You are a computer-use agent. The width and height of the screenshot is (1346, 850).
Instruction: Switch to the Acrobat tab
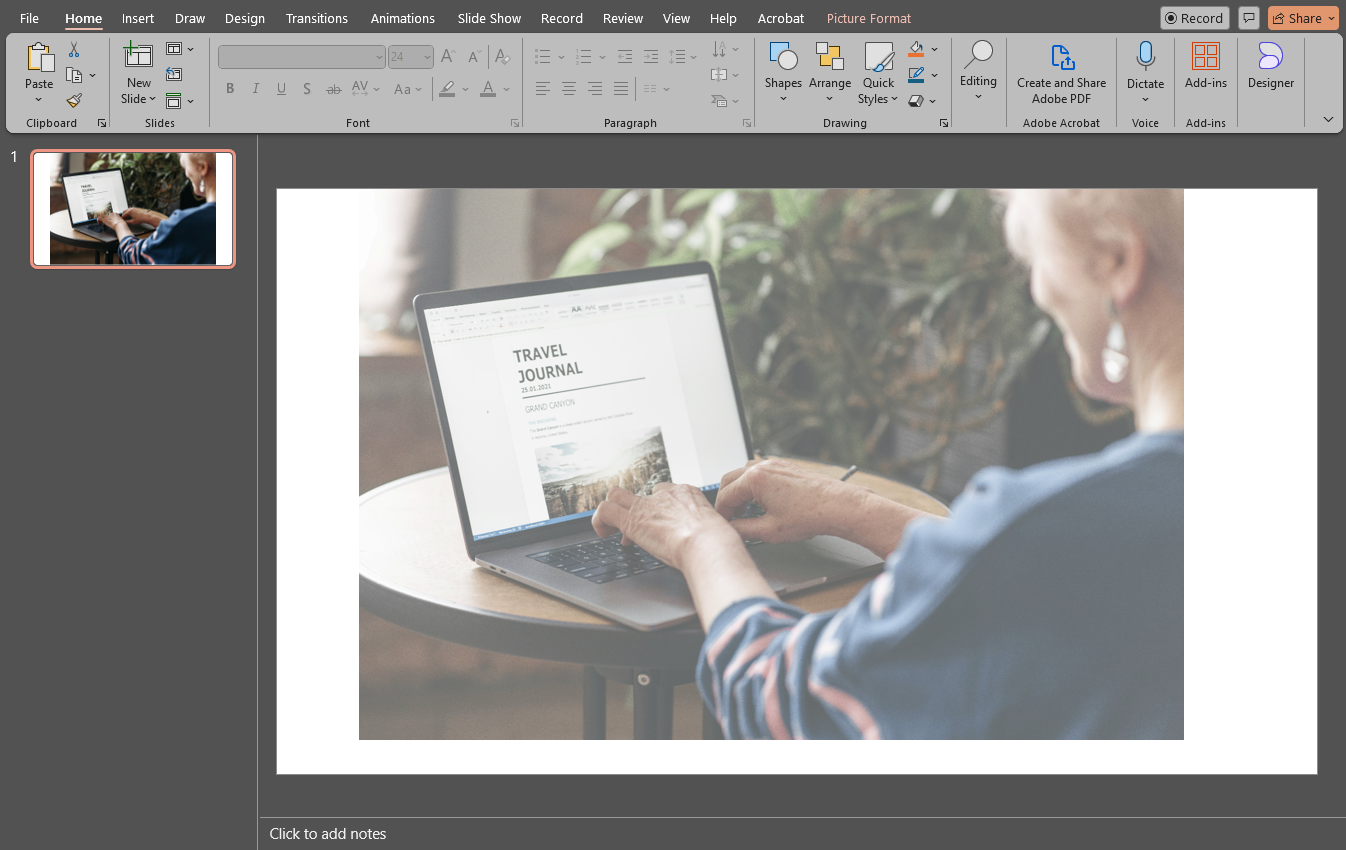[x=781, y=18]
